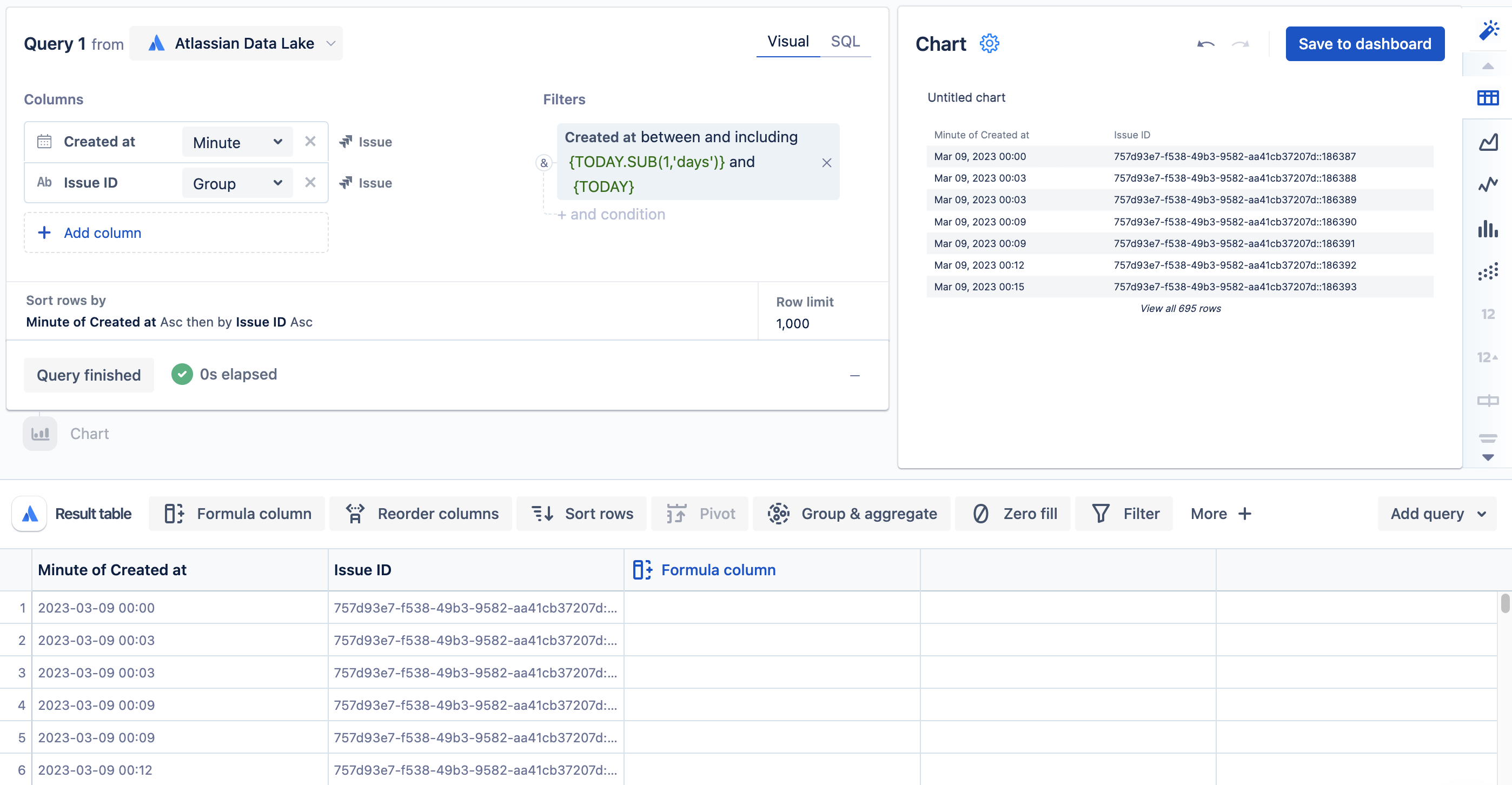
Task: Switch to the SQL tab
Action: (845, 41)
